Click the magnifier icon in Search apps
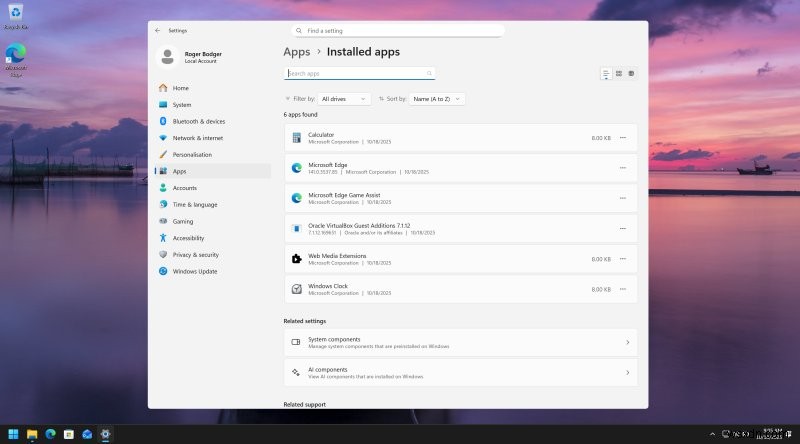The width and height of the screenshot is (800, 444). click(x=429, y=73)
